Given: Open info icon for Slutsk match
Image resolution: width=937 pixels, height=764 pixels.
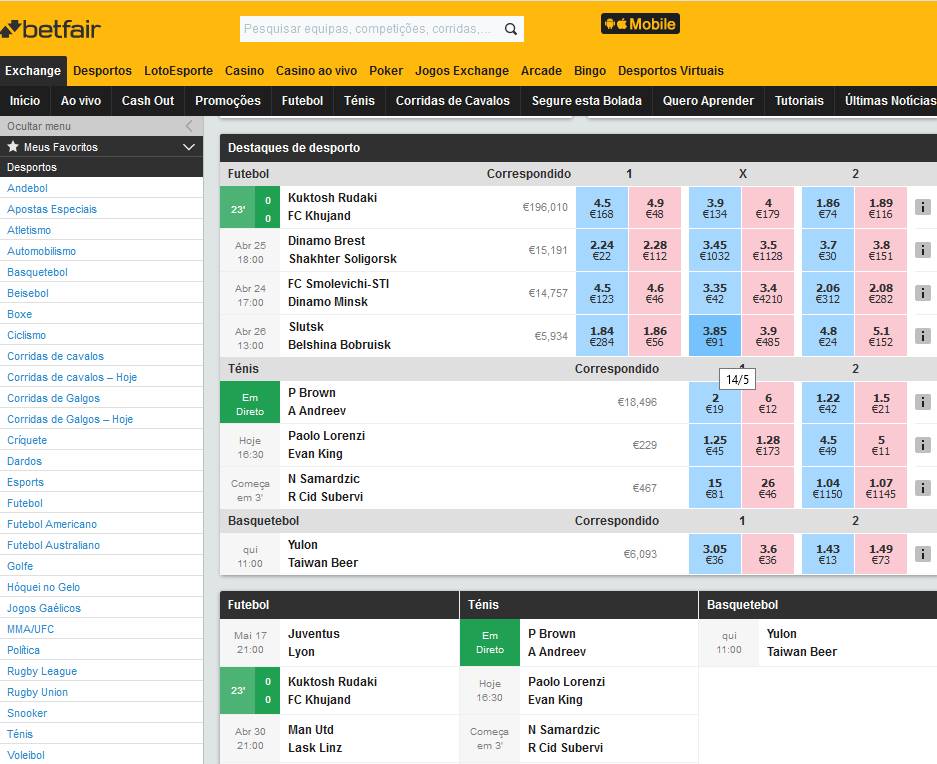Looking at the screenshot, I should tap(923, 336).
